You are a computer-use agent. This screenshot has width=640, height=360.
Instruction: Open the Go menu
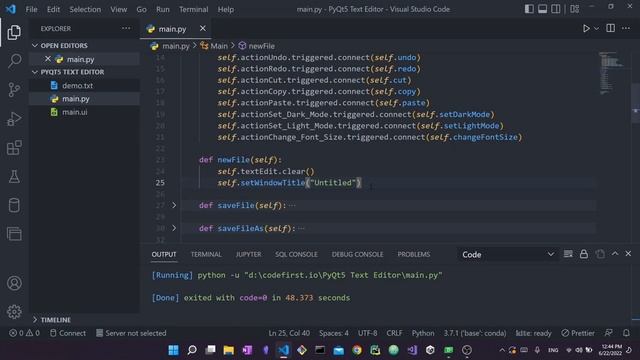141,9
